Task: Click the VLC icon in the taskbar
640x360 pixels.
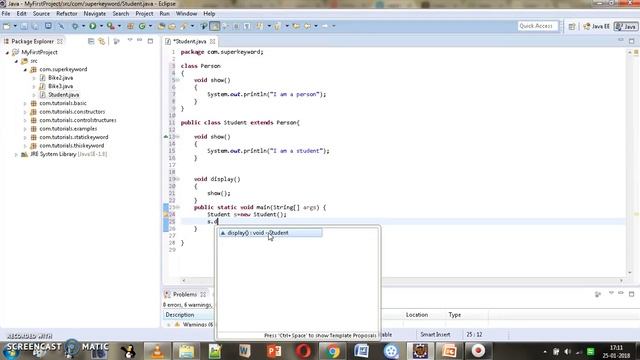Action: [x=157, y=351]
